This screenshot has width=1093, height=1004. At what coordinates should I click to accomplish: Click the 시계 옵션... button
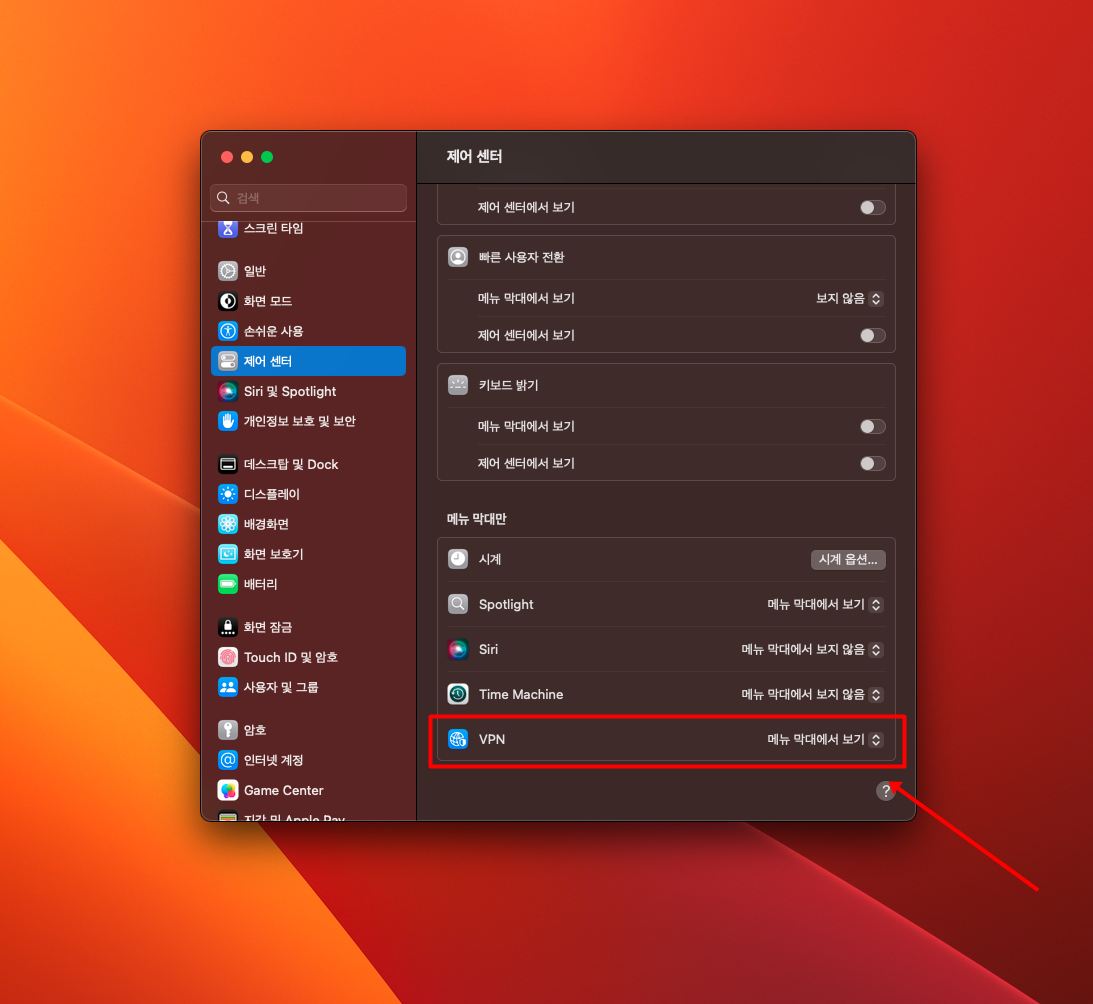pos(848,559)
